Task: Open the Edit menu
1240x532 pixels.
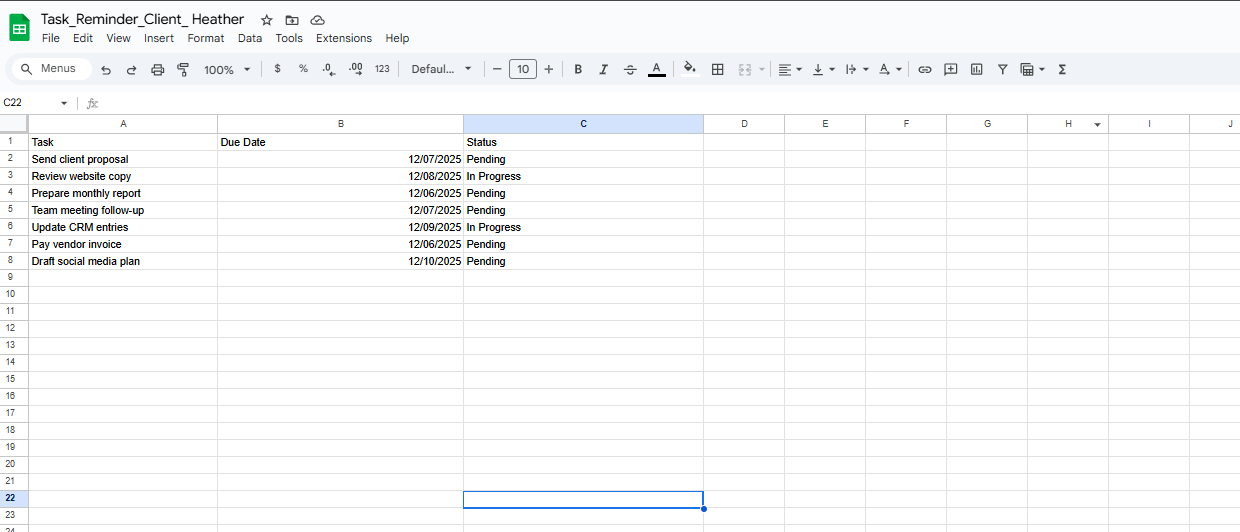Action: [x=83, y=38]
